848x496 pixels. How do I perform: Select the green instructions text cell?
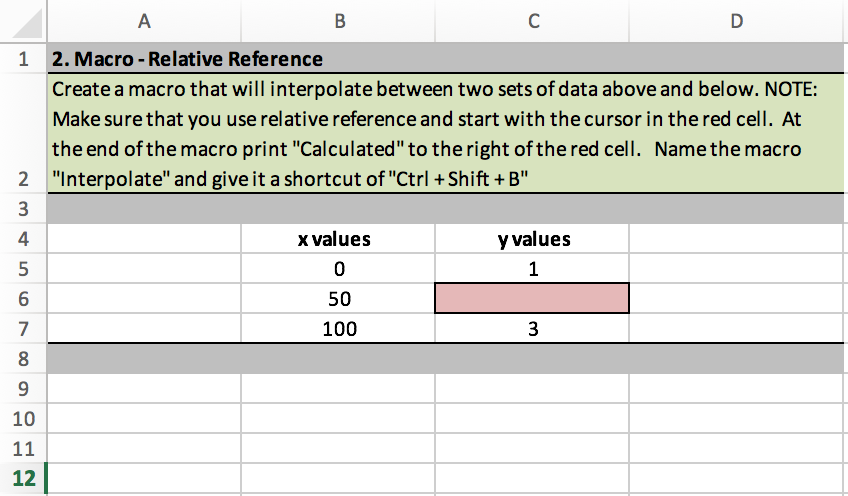pos(446,133)
